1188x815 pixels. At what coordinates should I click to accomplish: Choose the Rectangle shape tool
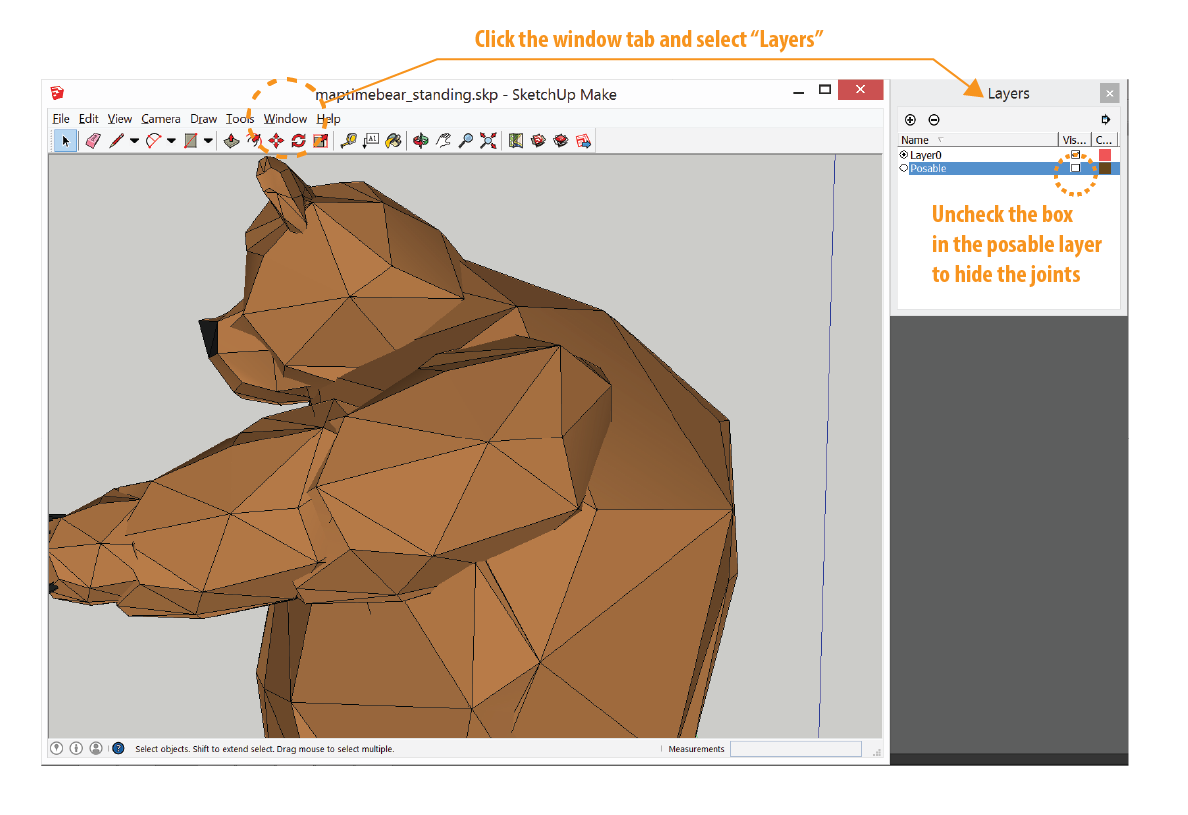[191, 141]
